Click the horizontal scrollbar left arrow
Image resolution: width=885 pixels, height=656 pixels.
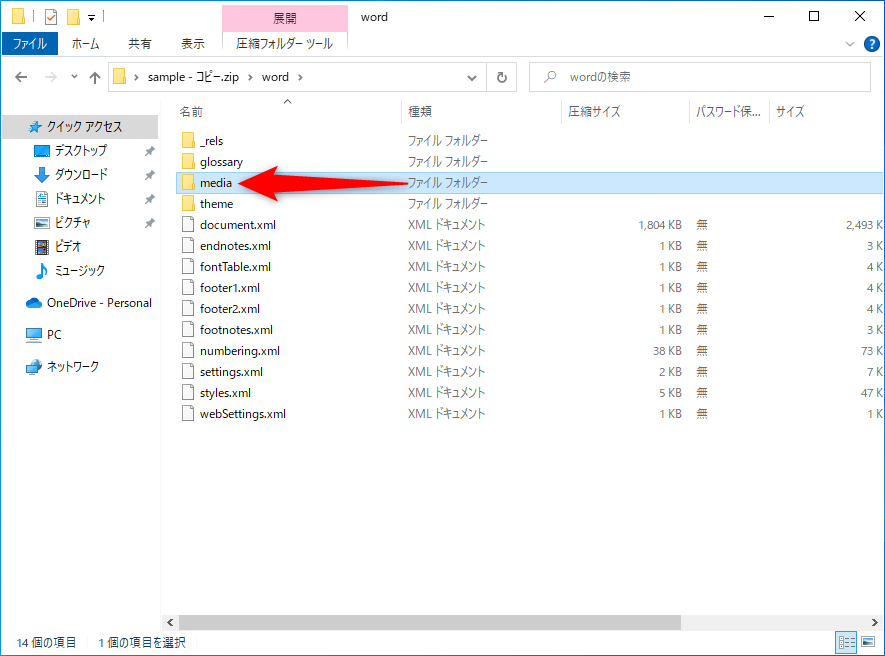pyautogui.click(x=170, y=622)
